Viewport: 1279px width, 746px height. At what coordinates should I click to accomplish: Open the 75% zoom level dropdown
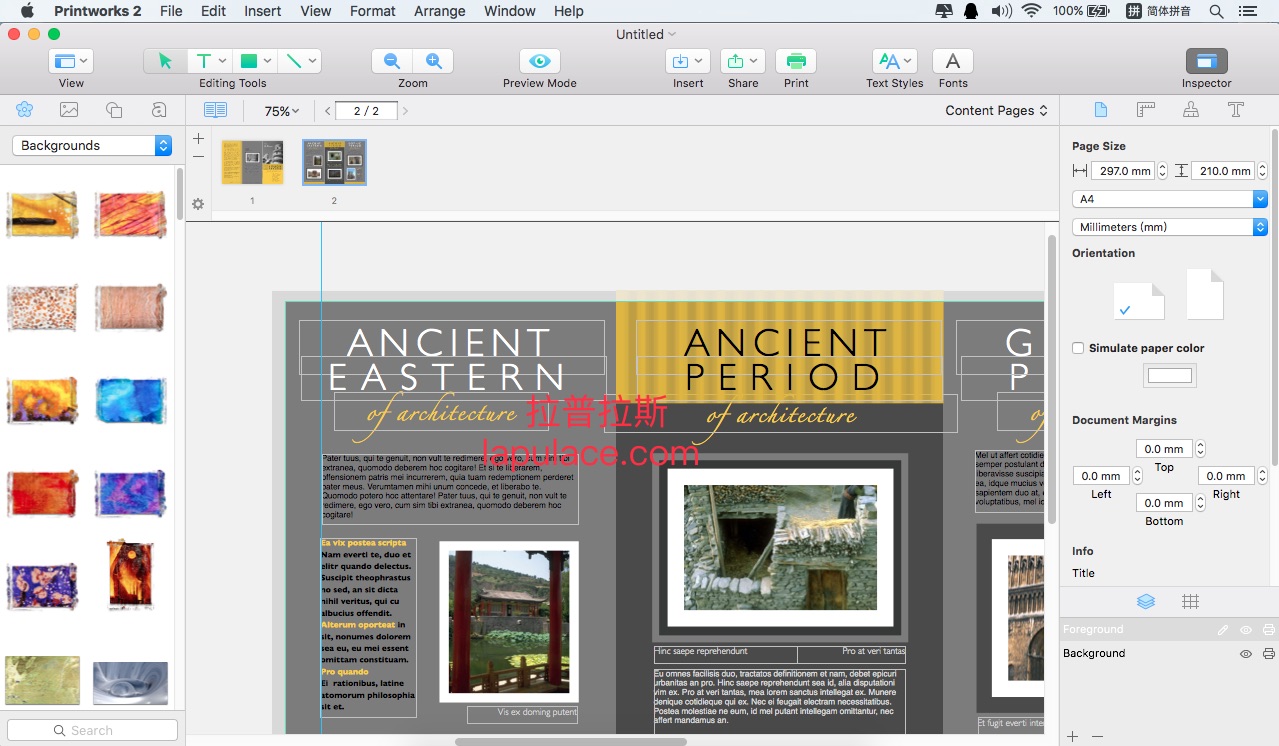281,111
